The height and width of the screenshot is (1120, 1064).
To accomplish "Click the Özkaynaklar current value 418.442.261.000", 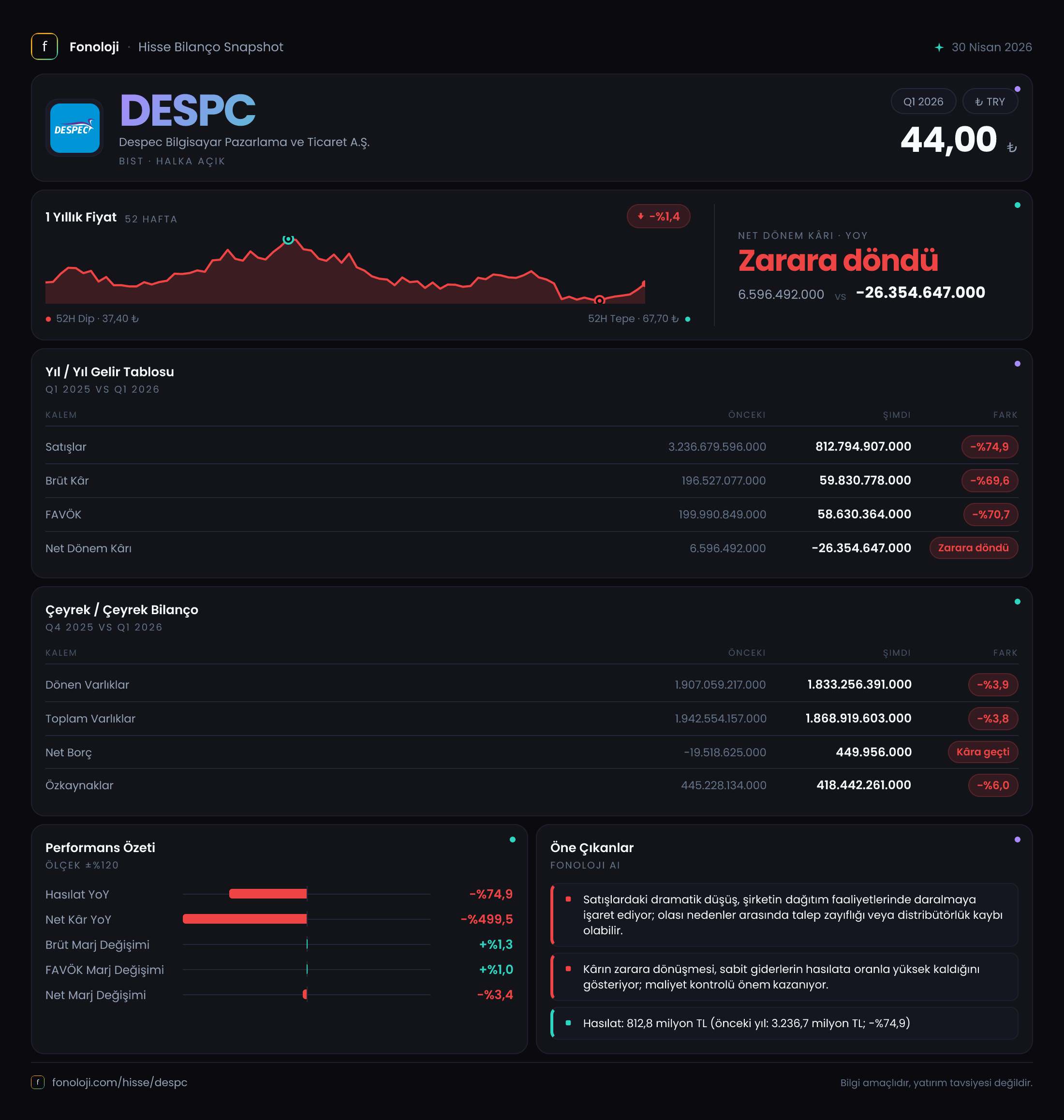I will [864, 785].
